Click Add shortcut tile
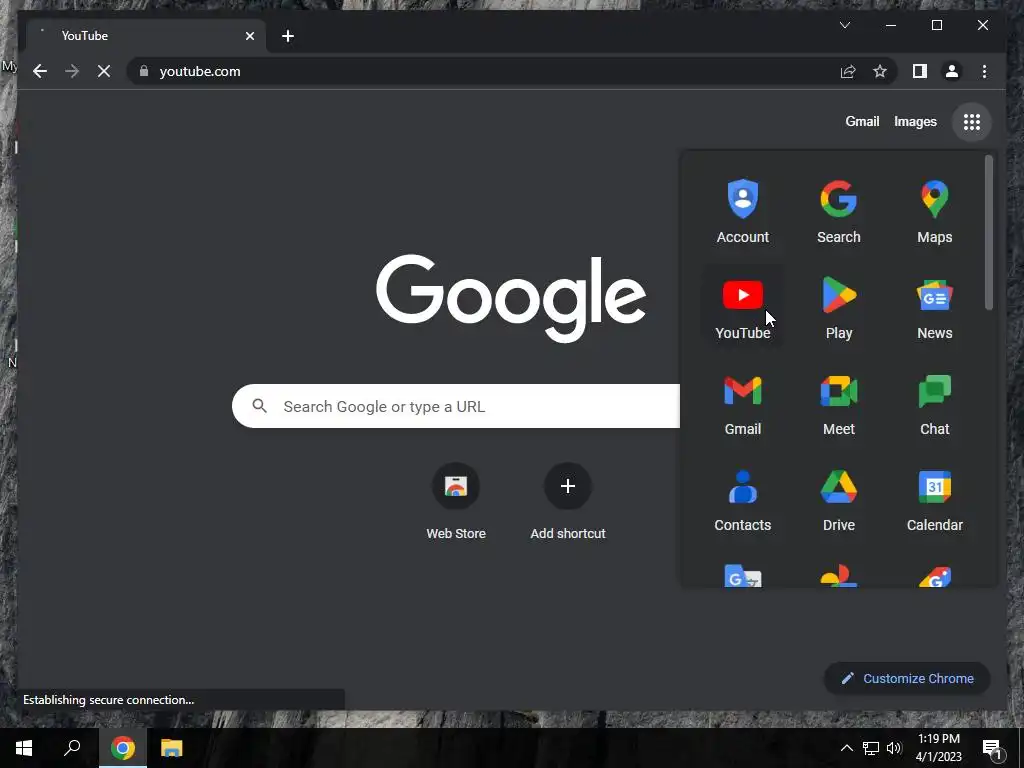Viewport: 1024px width, 768px height. (568, 502)
